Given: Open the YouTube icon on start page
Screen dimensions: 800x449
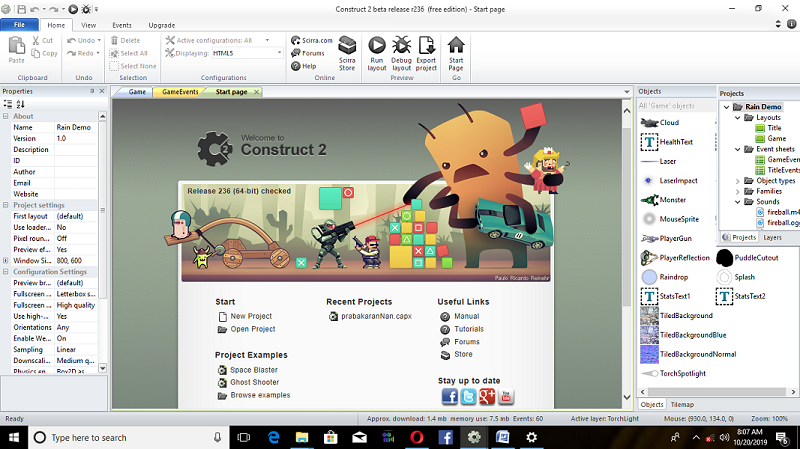Looking at the screenshot, I should [x=506, y=396].
